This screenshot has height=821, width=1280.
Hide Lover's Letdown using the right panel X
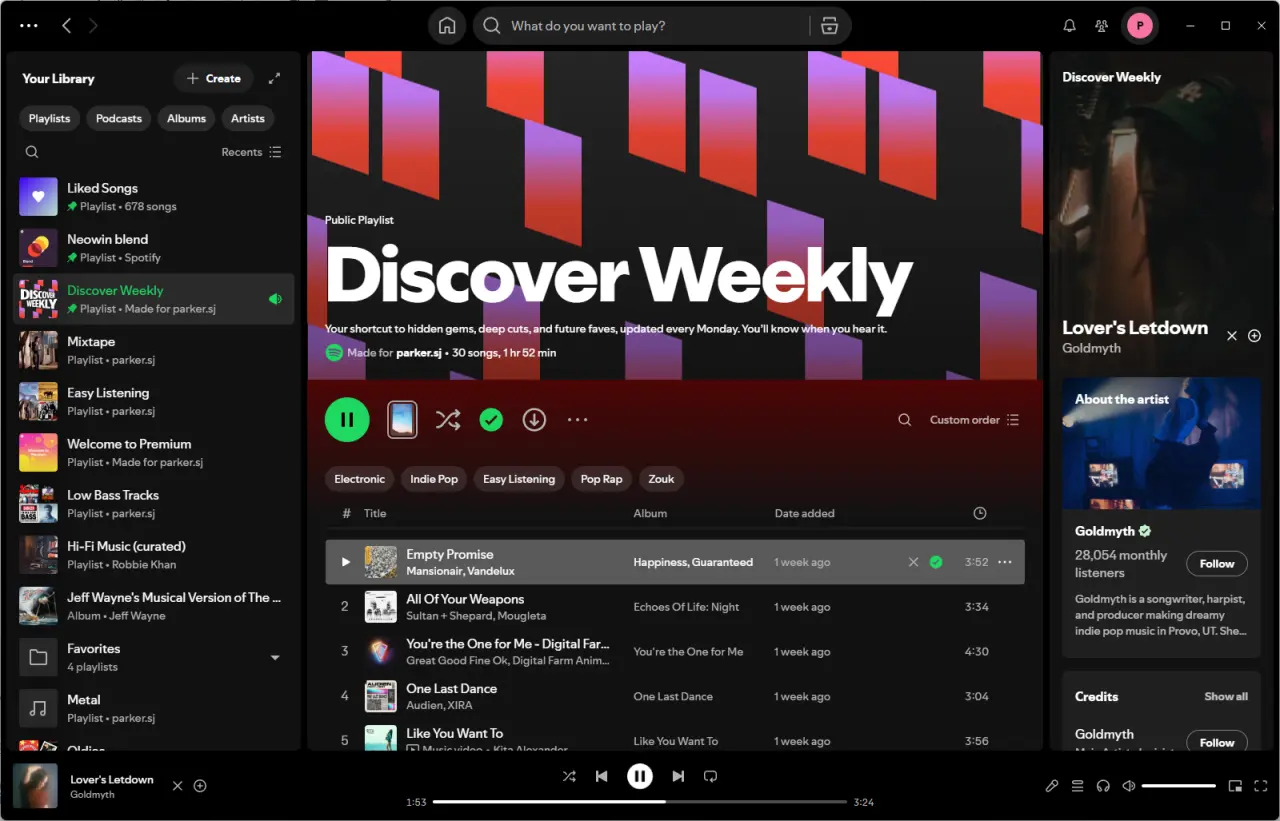point(1232,336)
